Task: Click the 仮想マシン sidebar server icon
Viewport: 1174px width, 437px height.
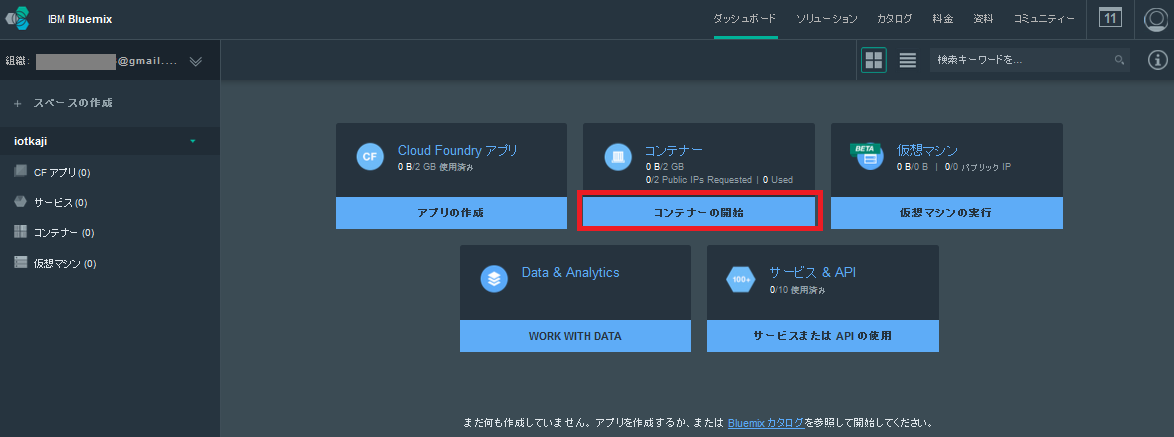Action: 20,263
